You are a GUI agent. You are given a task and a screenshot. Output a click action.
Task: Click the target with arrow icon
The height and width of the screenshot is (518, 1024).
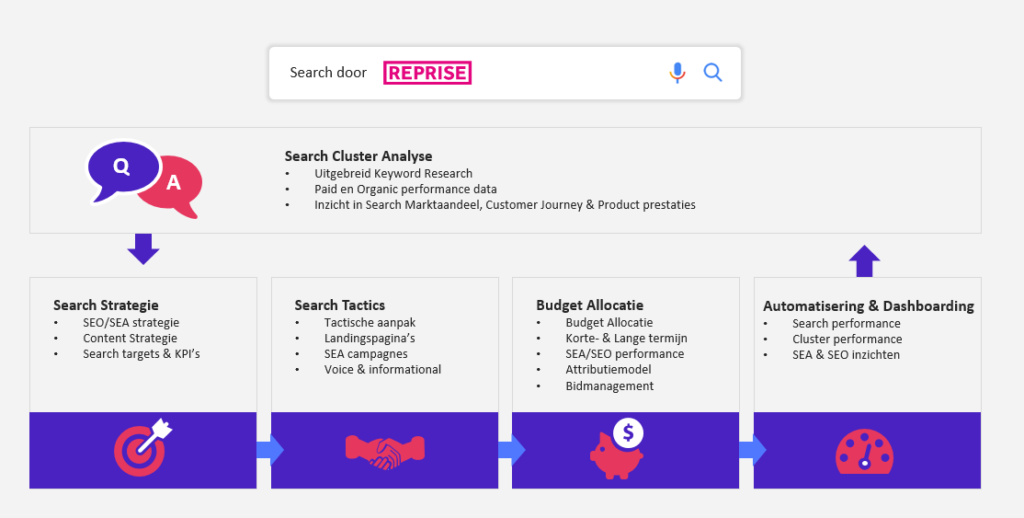(143, 449)
